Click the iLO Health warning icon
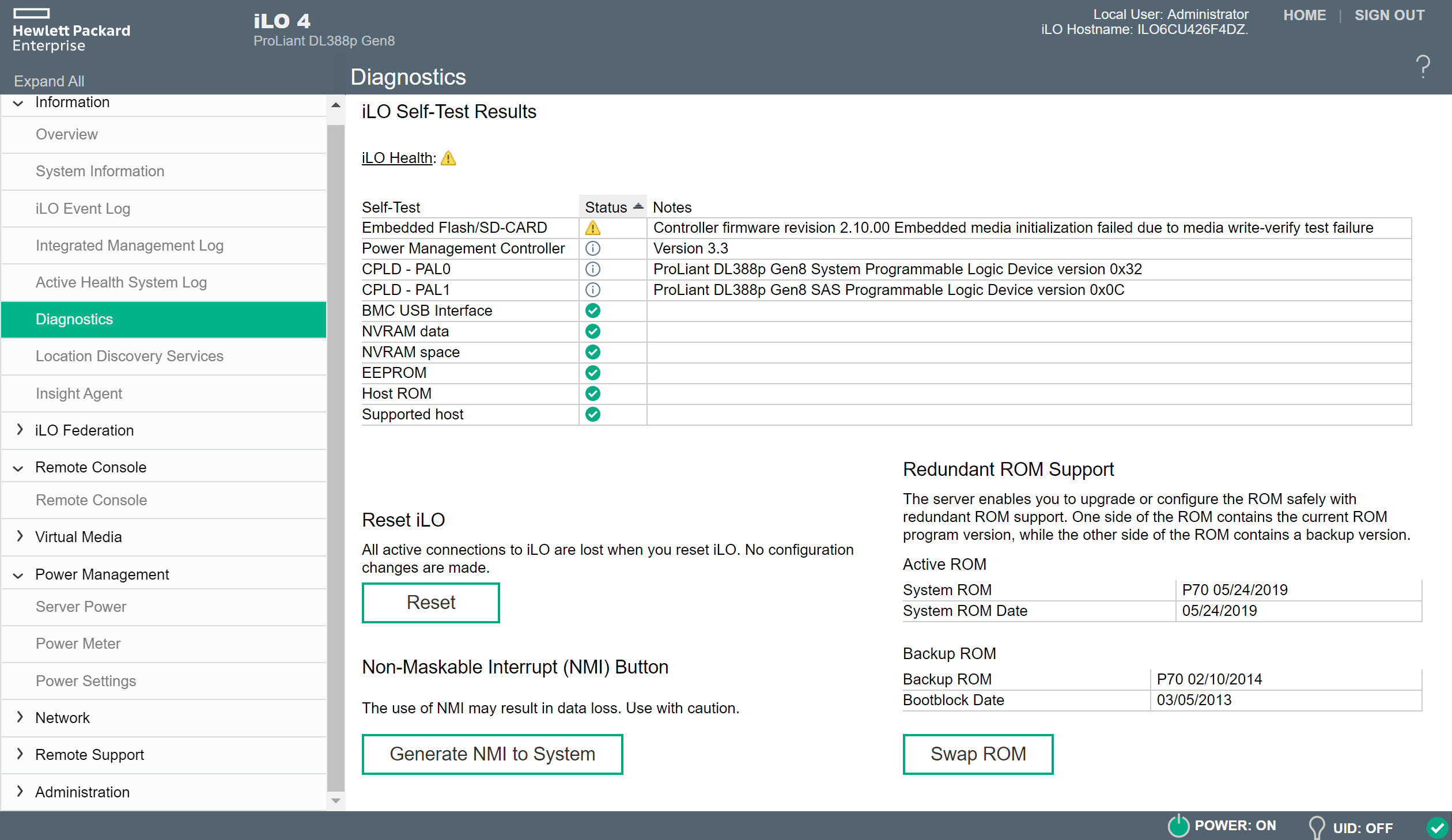The image size is (1452, 840). 448,158
